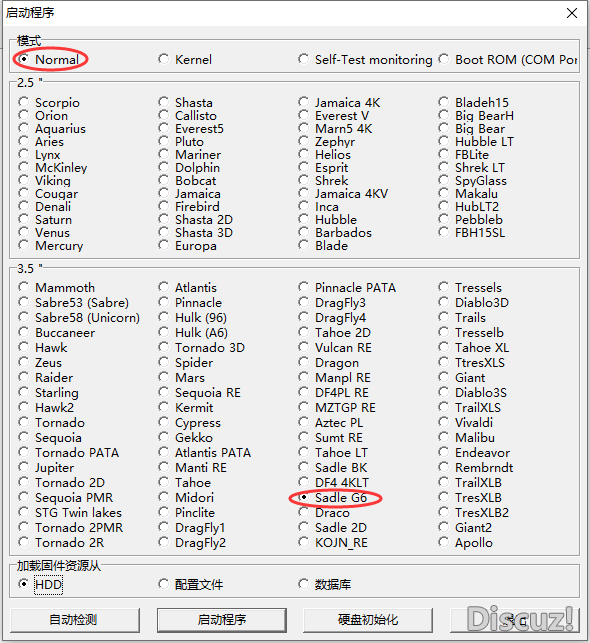
Task: Choose Hulk (96)
Action: point(164,317)
